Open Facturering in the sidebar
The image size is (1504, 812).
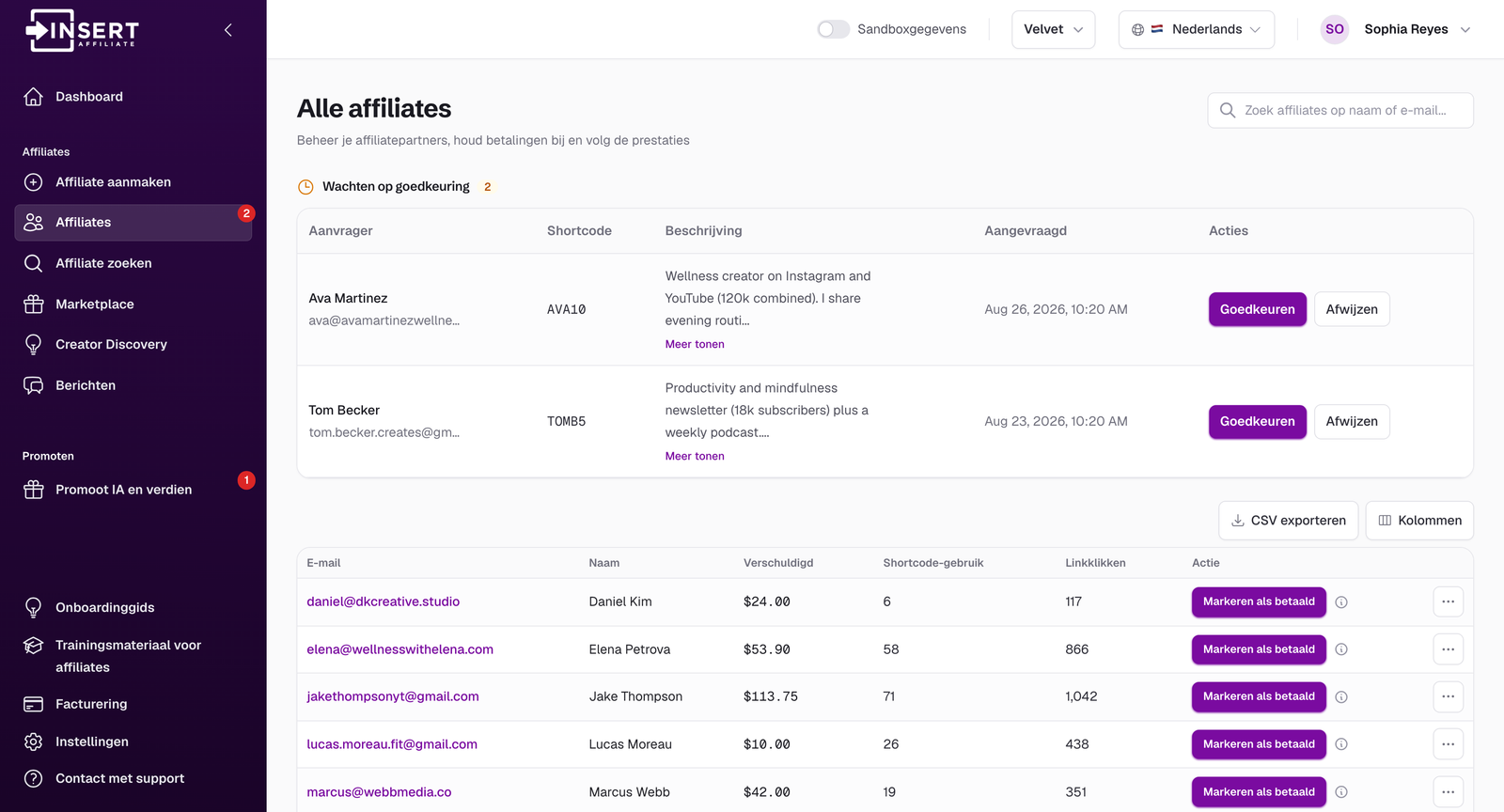click(133, 704)
